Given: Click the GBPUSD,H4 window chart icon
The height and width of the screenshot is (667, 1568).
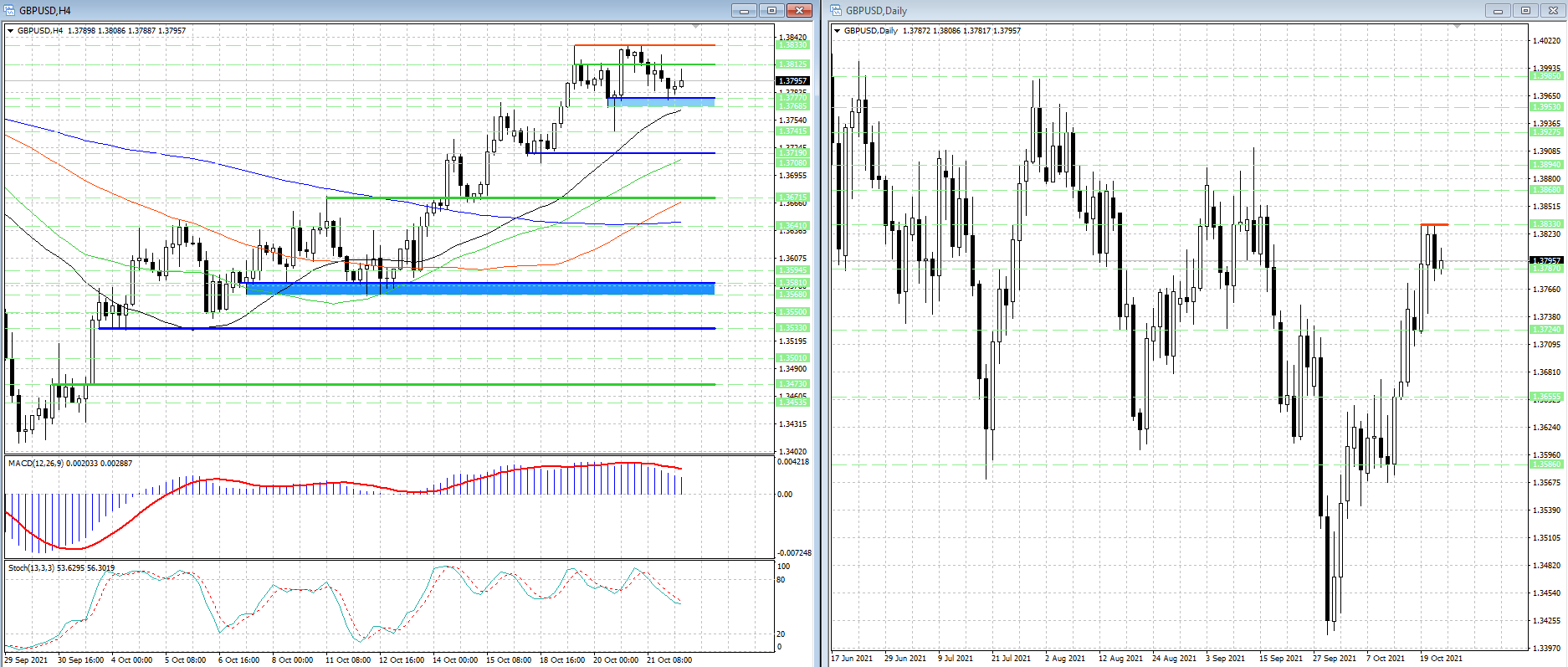Looking at the screenshot, I should point(10,10).
